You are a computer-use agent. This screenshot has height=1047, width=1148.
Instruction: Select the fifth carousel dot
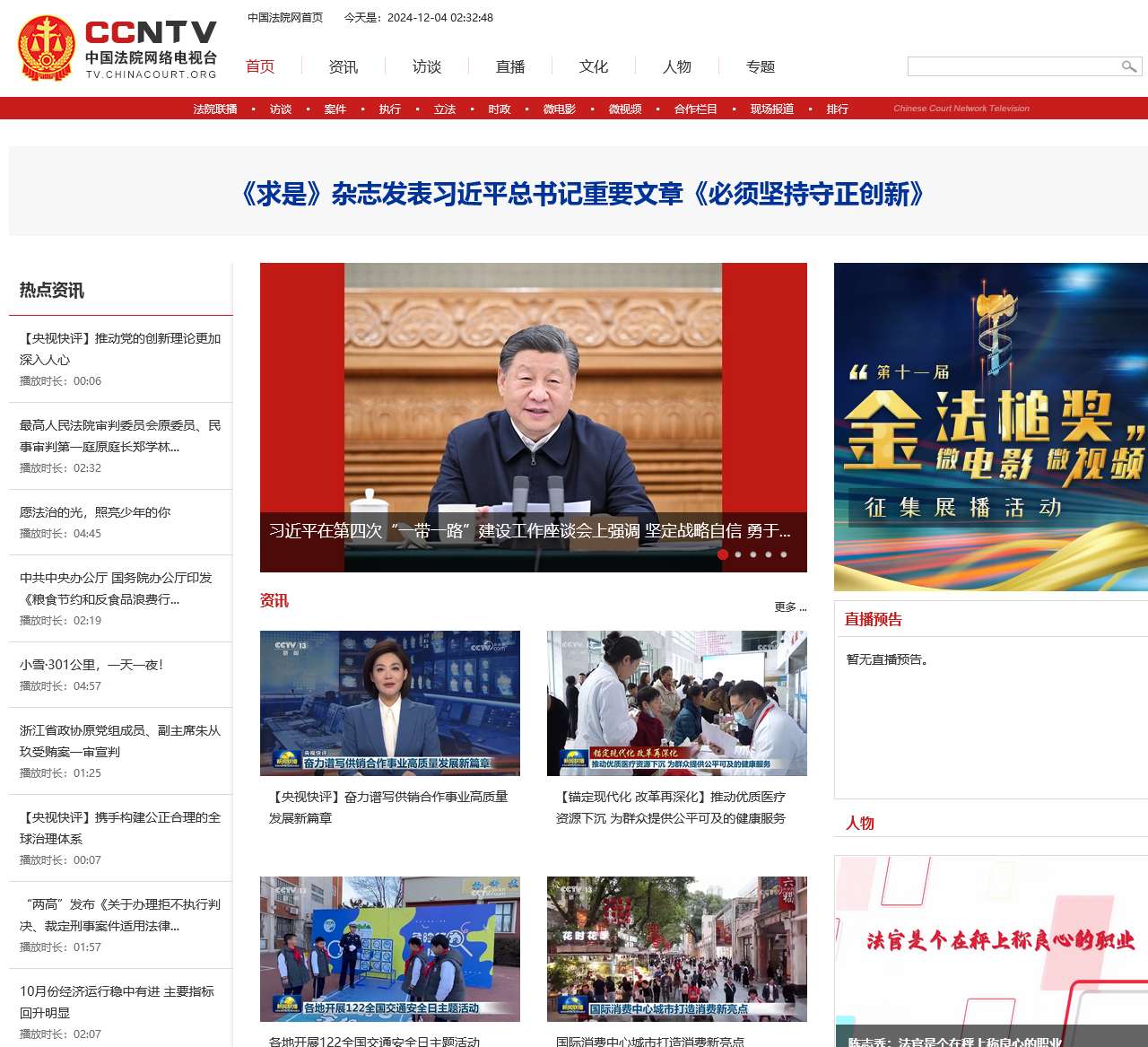coord(784,554)
